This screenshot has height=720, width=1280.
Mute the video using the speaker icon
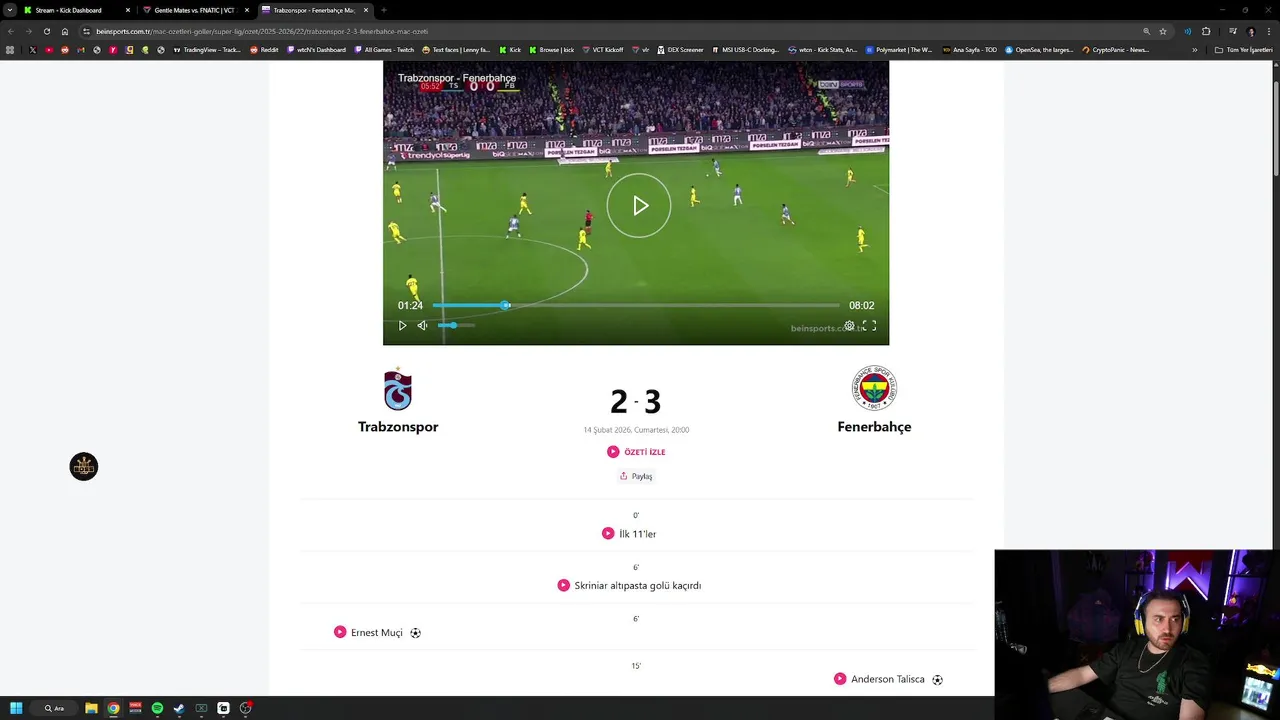(x=422, y=325)
